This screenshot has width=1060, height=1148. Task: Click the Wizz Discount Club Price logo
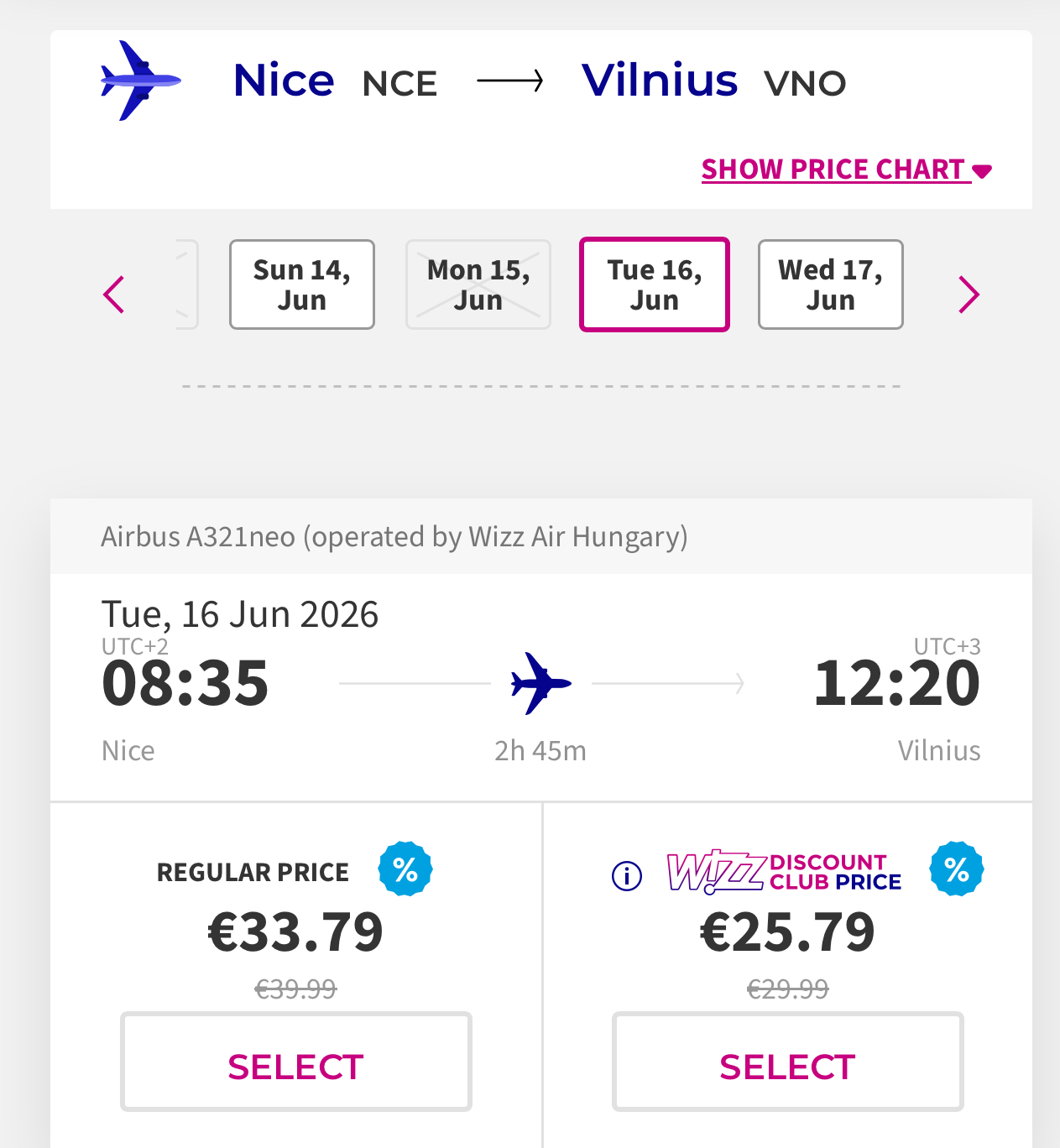coord(784,872)
